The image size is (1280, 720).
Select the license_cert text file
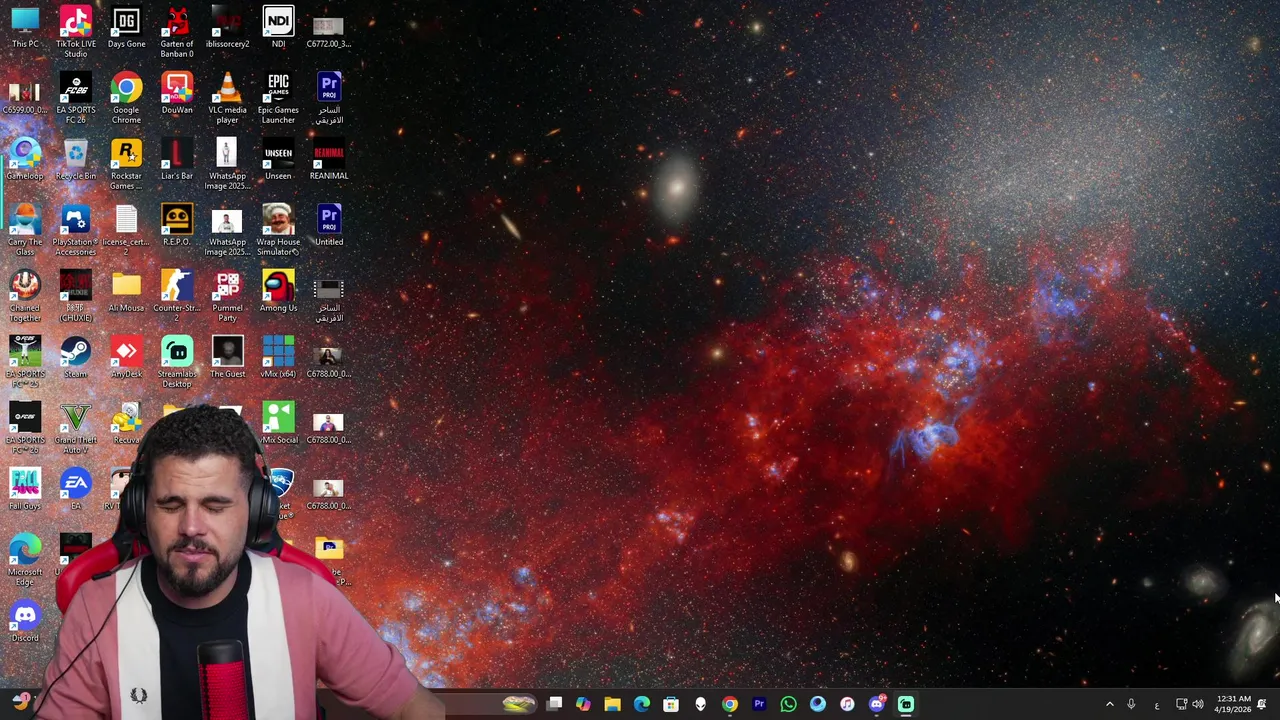(126, 230)
